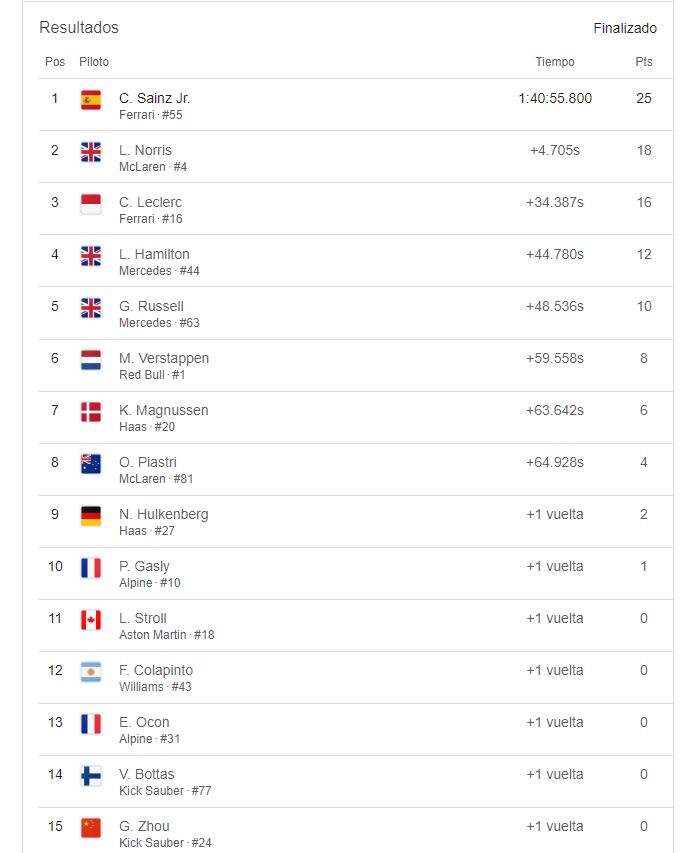The width and height of the screenshot is (693, 853).
Task: Click the Tiempo column header
Action: click(x=554, y=62)
